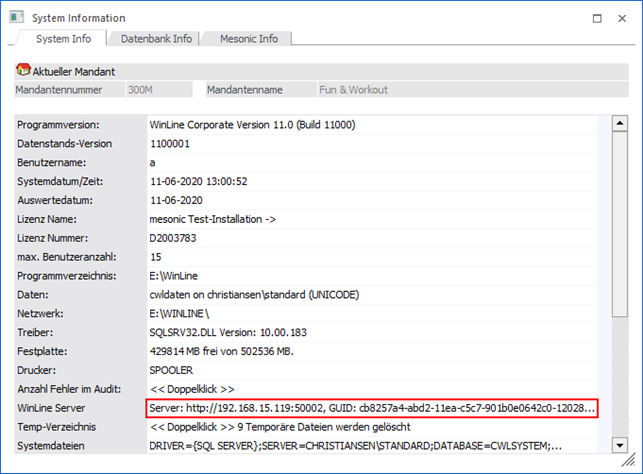Click the Doppelklick value for Anzahl Fehler im Audit

tap(193, 389)
